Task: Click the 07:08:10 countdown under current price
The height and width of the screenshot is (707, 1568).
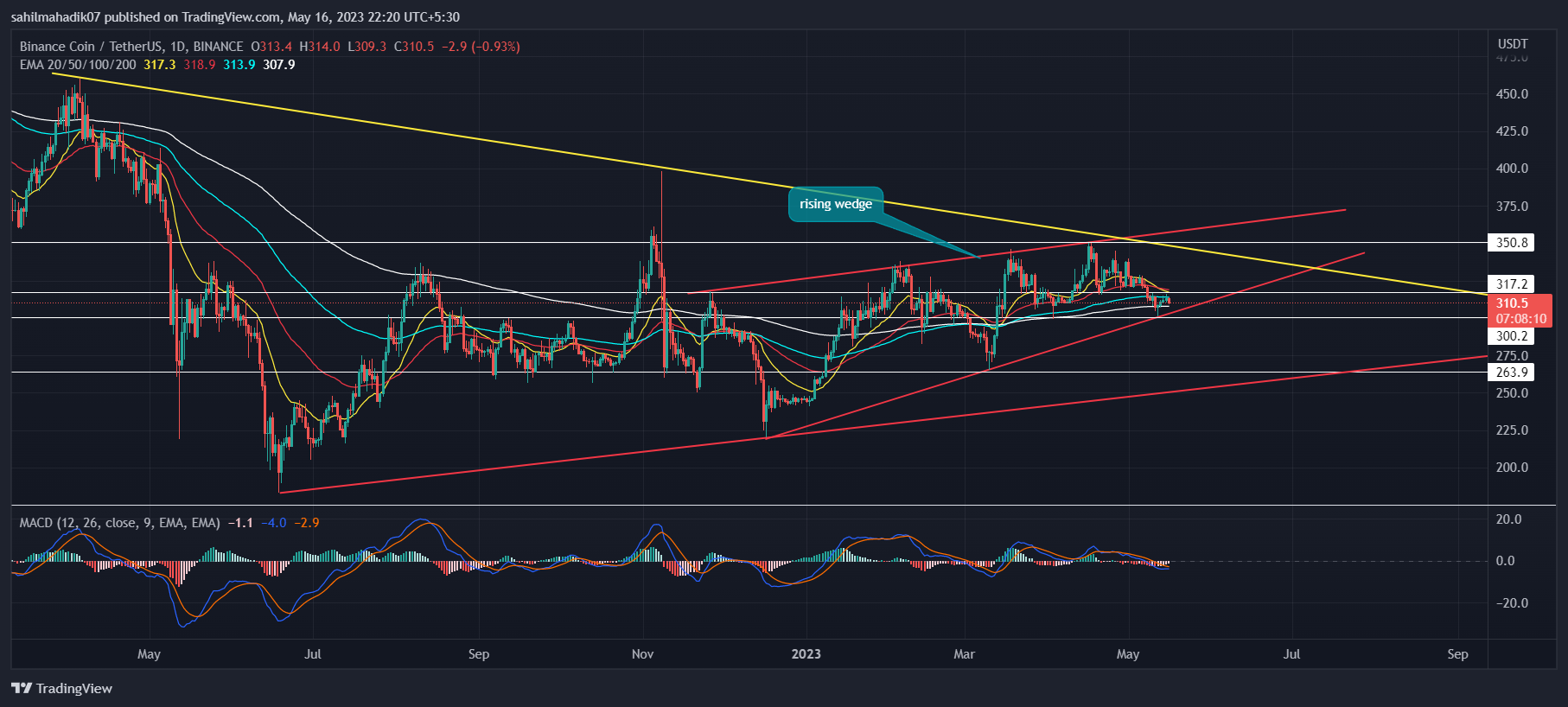Action: point(1521,319)
